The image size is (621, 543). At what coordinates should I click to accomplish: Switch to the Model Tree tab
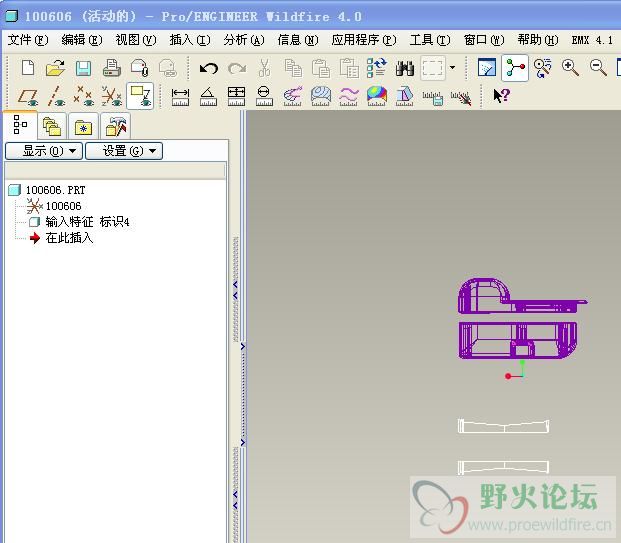click(20, 125)
